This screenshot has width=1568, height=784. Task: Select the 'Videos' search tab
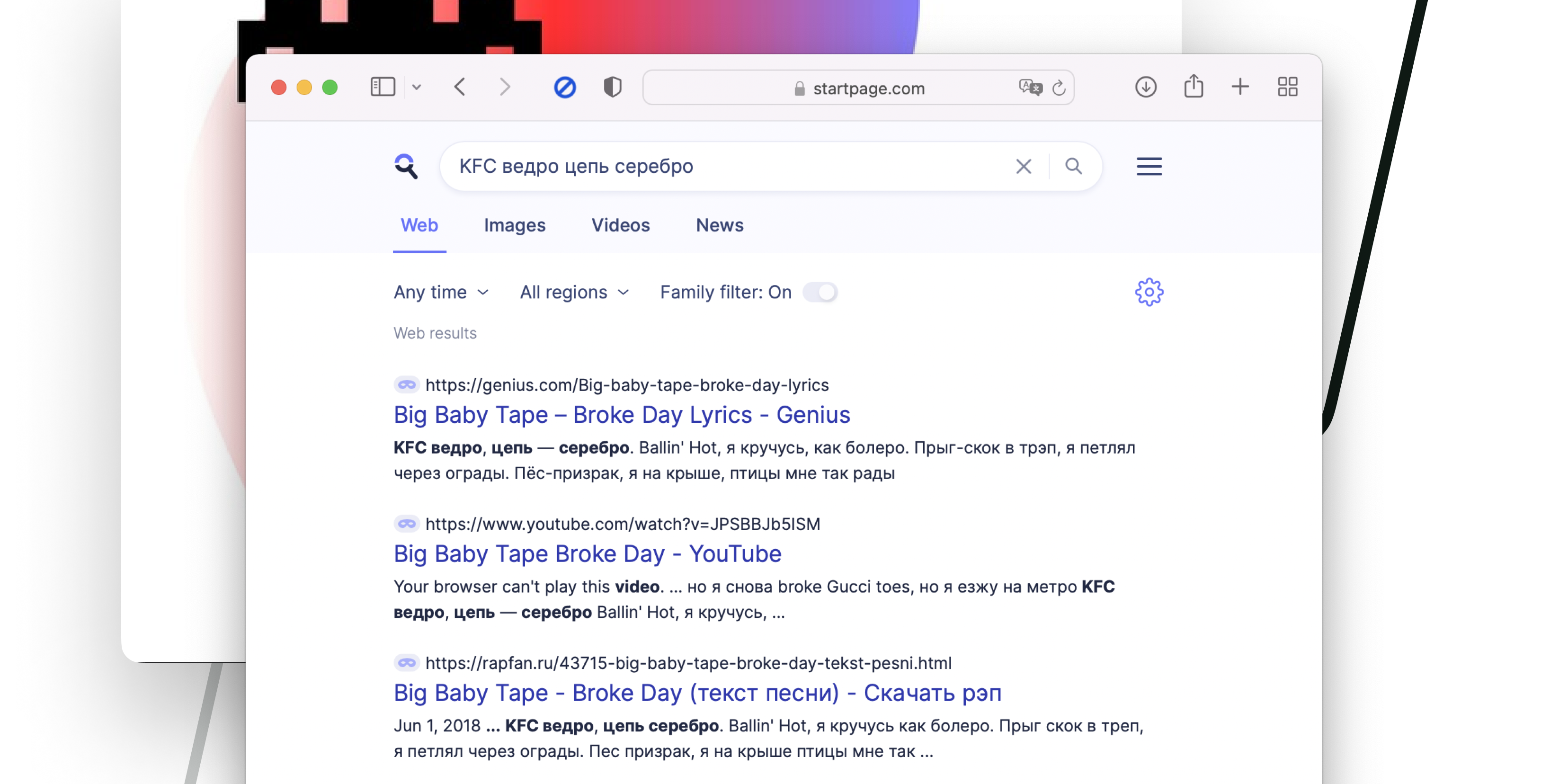tap(620, 225)
